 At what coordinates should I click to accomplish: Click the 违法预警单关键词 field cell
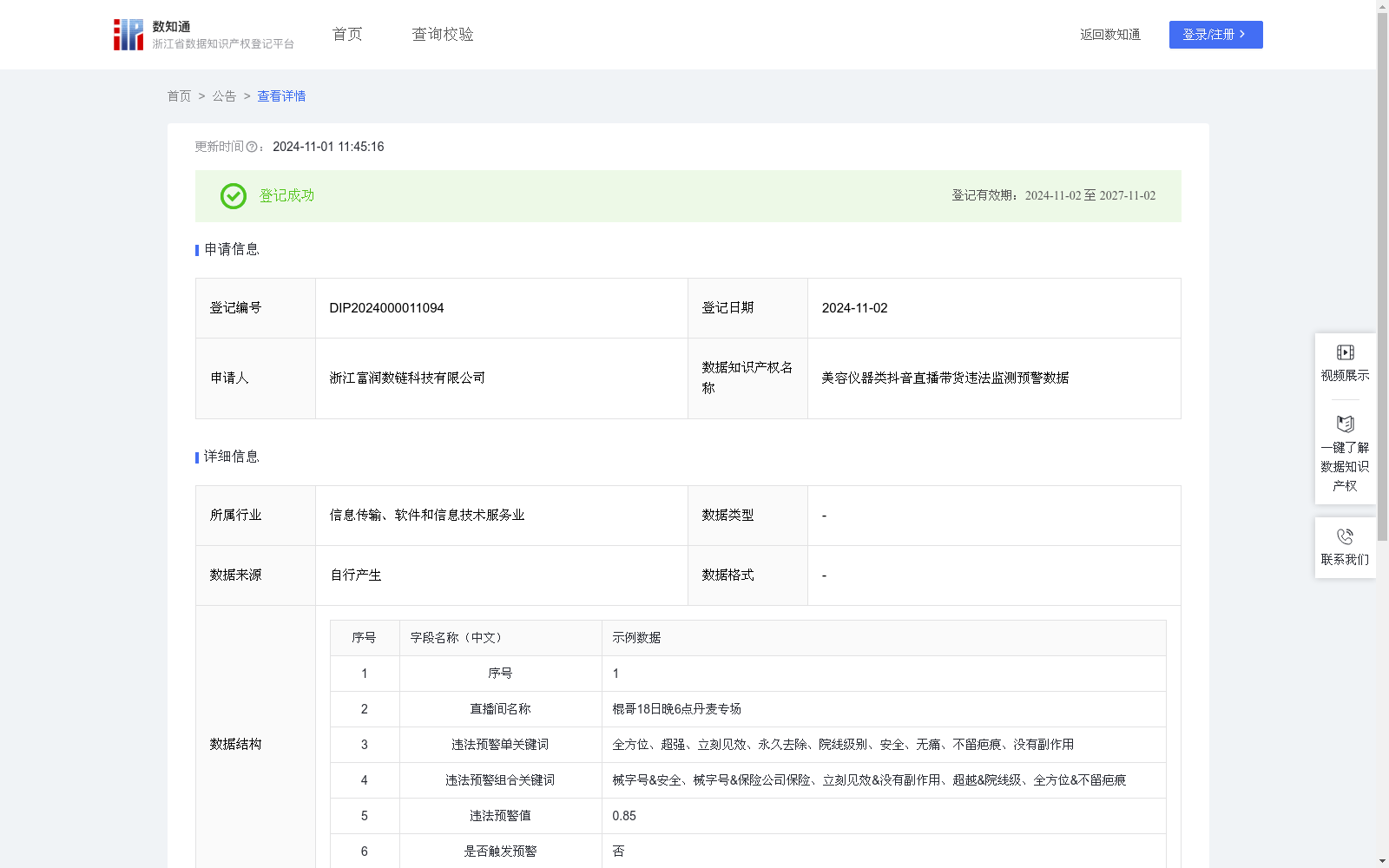coord(500,745)
